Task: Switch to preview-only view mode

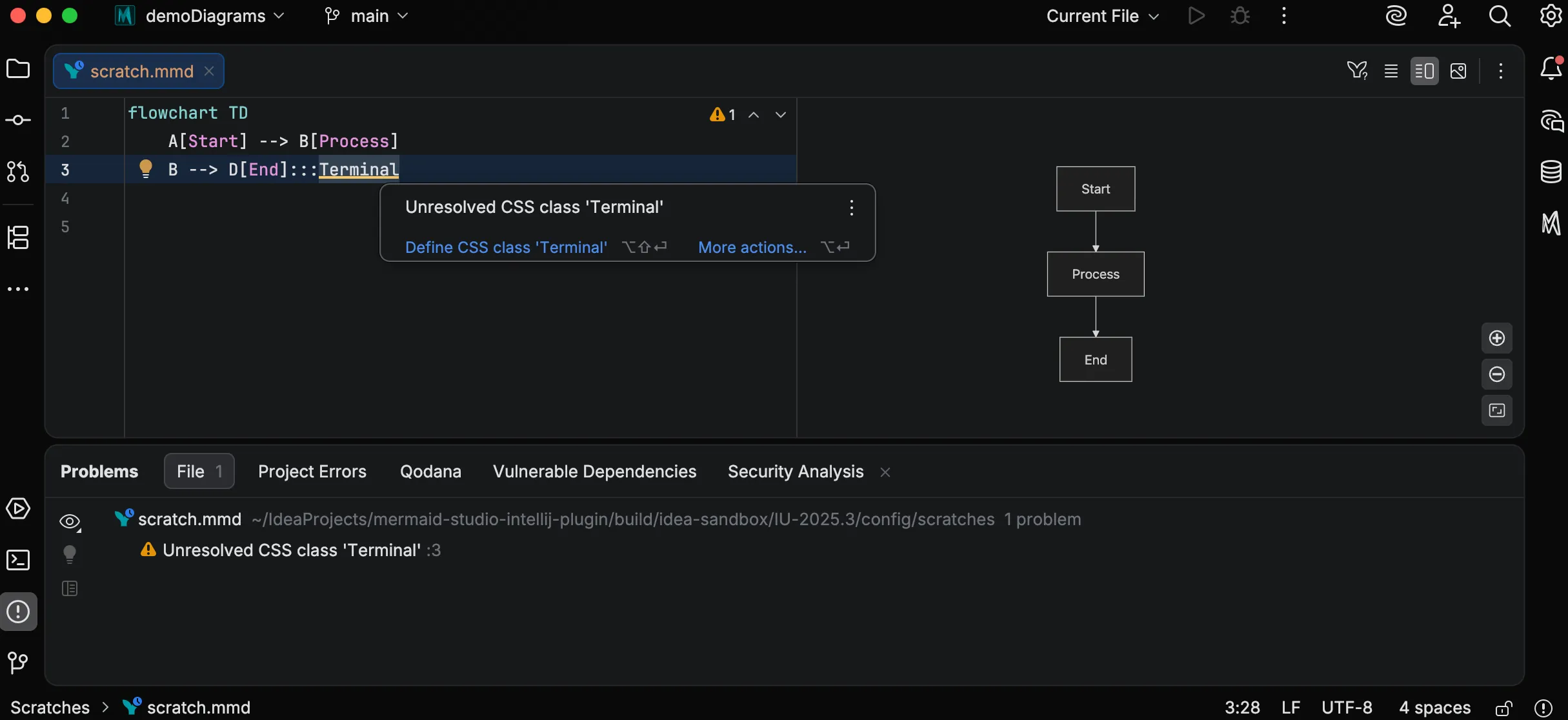Action: coord(1458,71)
